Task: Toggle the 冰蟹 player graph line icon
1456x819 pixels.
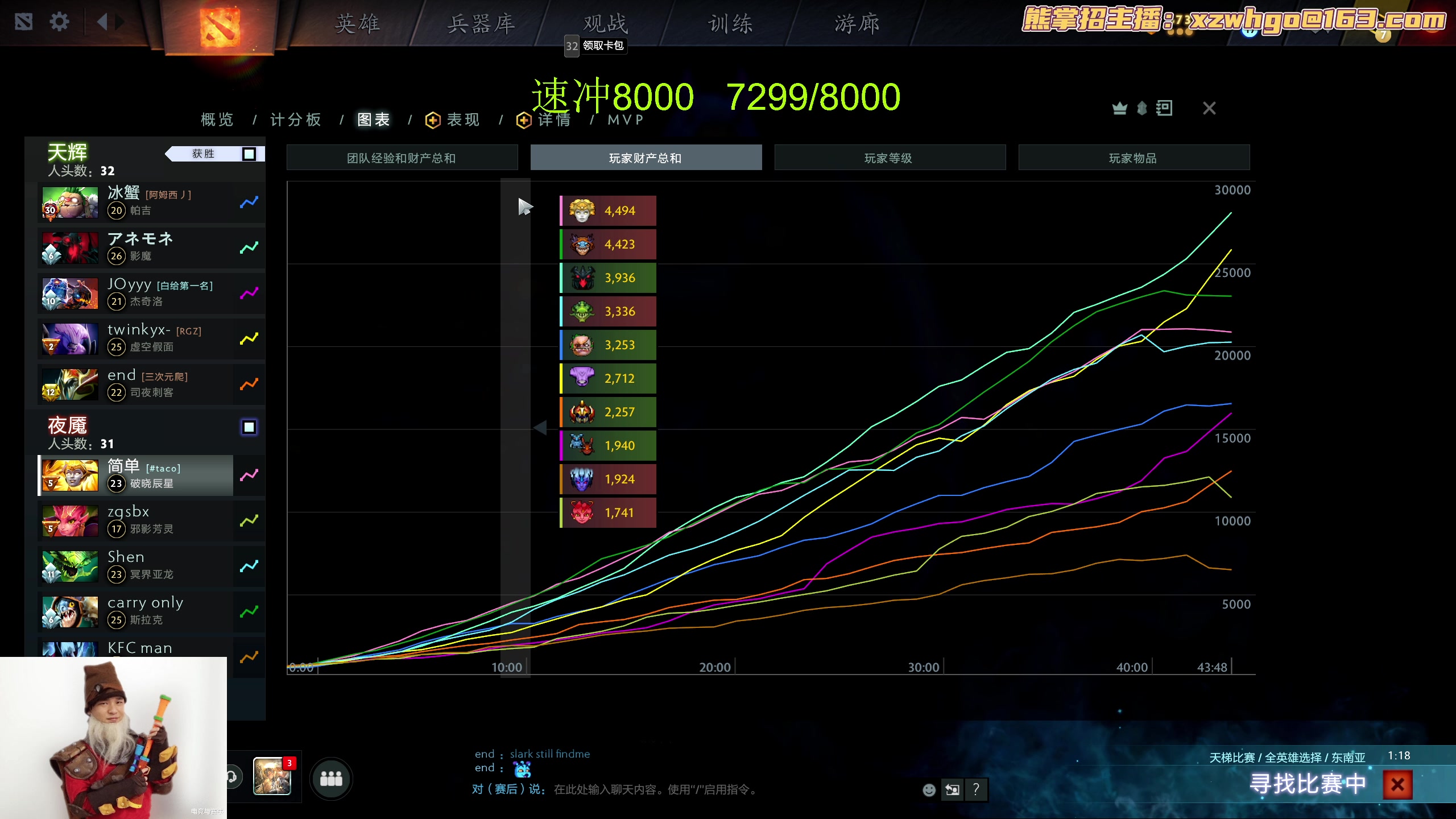Action: (x=249, y=202)
